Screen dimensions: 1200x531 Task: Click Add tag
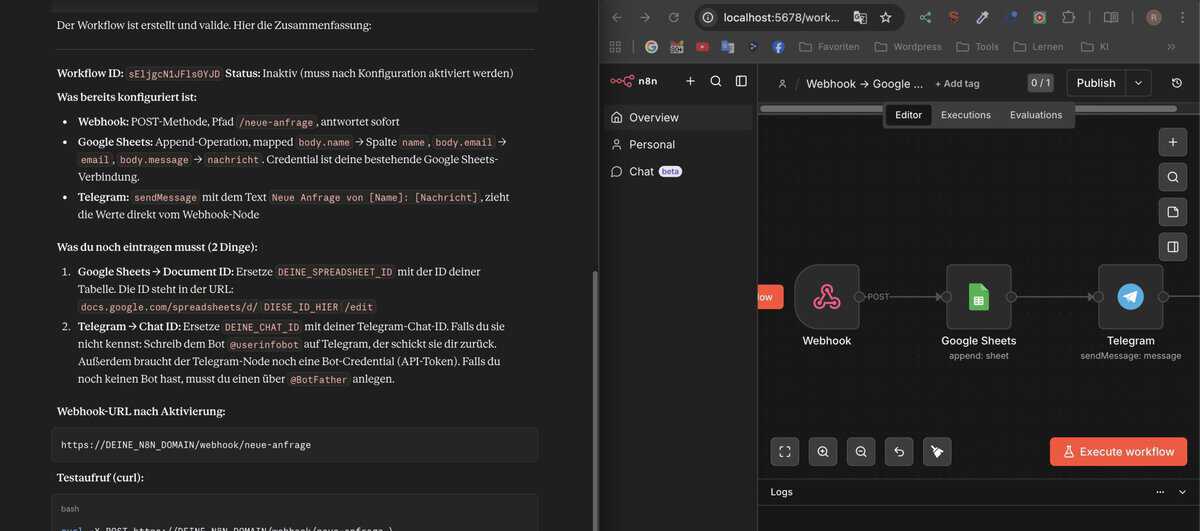pyautogui.click(x=957, y=84)
